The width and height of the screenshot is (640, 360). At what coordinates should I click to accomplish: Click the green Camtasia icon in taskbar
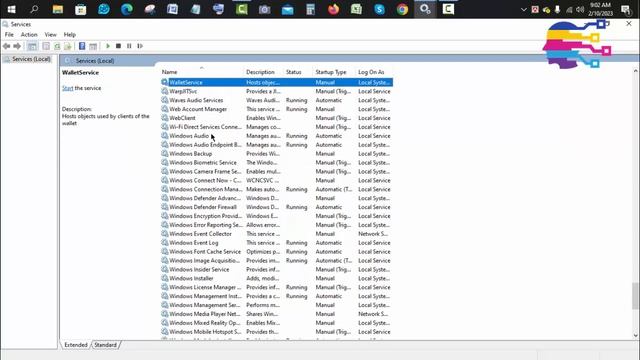[x=241, y=9]
